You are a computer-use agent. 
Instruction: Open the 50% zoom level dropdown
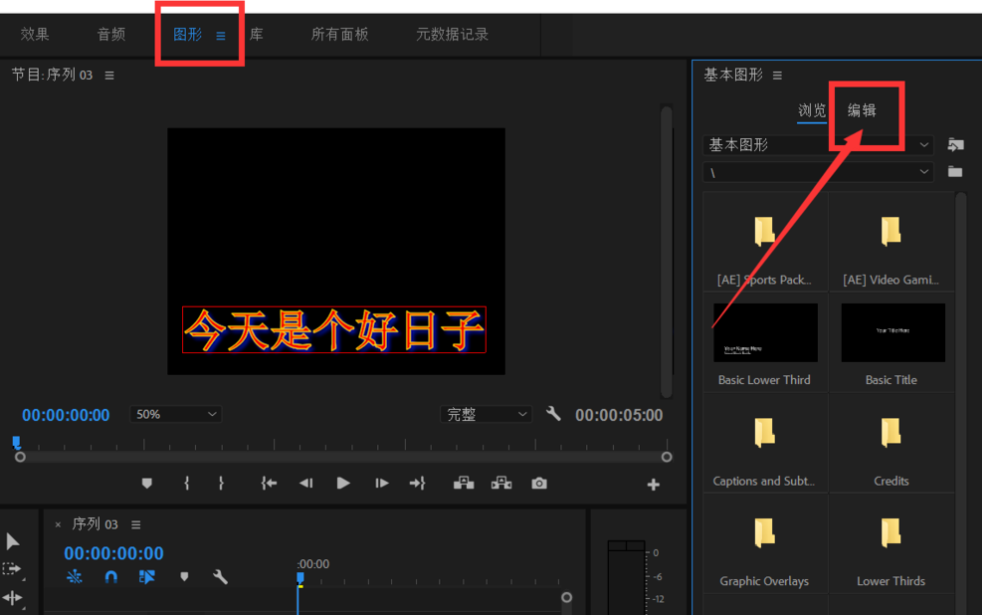click(175, 413)
